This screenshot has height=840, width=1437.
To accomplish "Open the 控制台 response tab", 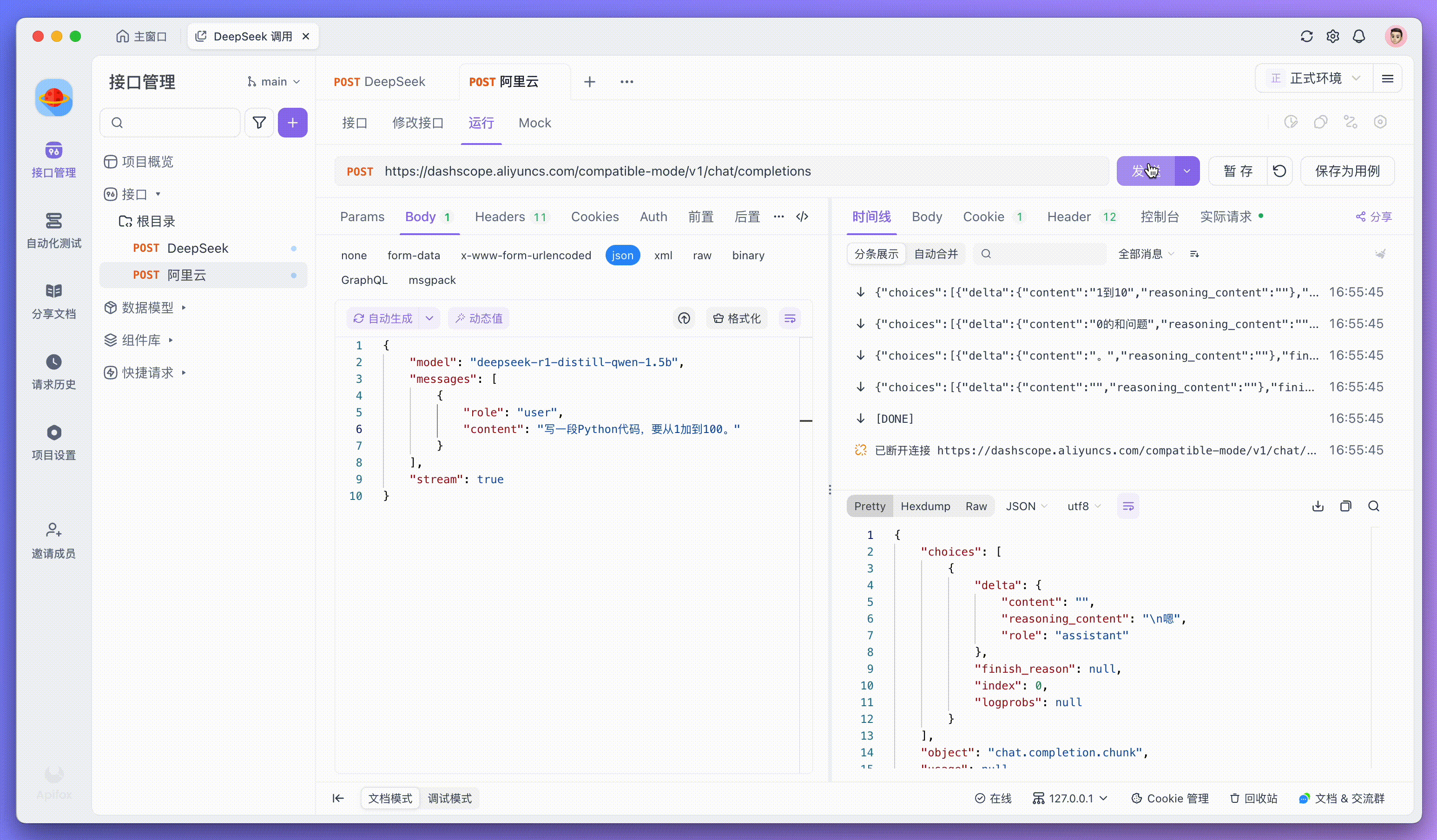I will 1159,217.
